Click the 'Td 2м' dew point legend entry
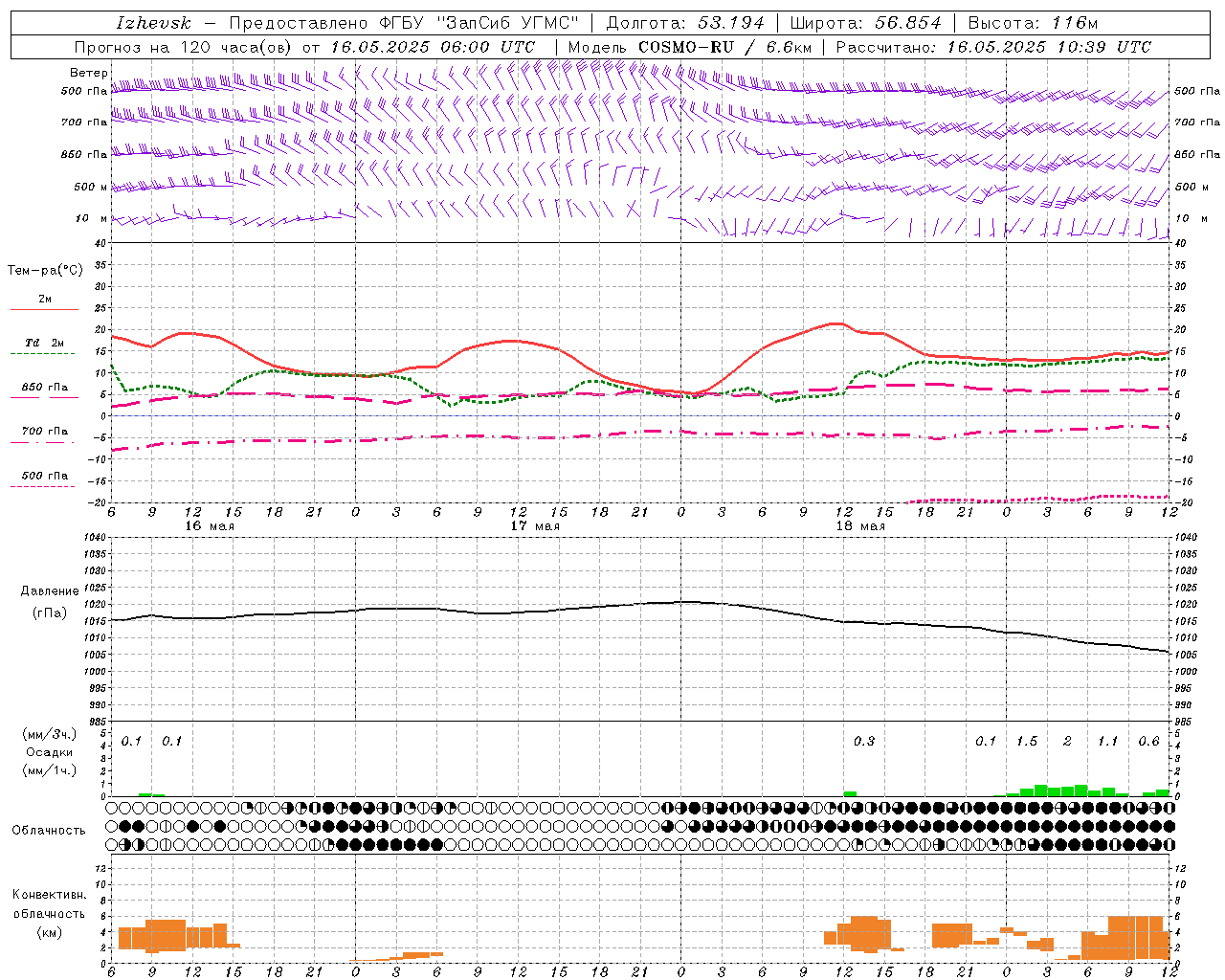 click(45, 343)
